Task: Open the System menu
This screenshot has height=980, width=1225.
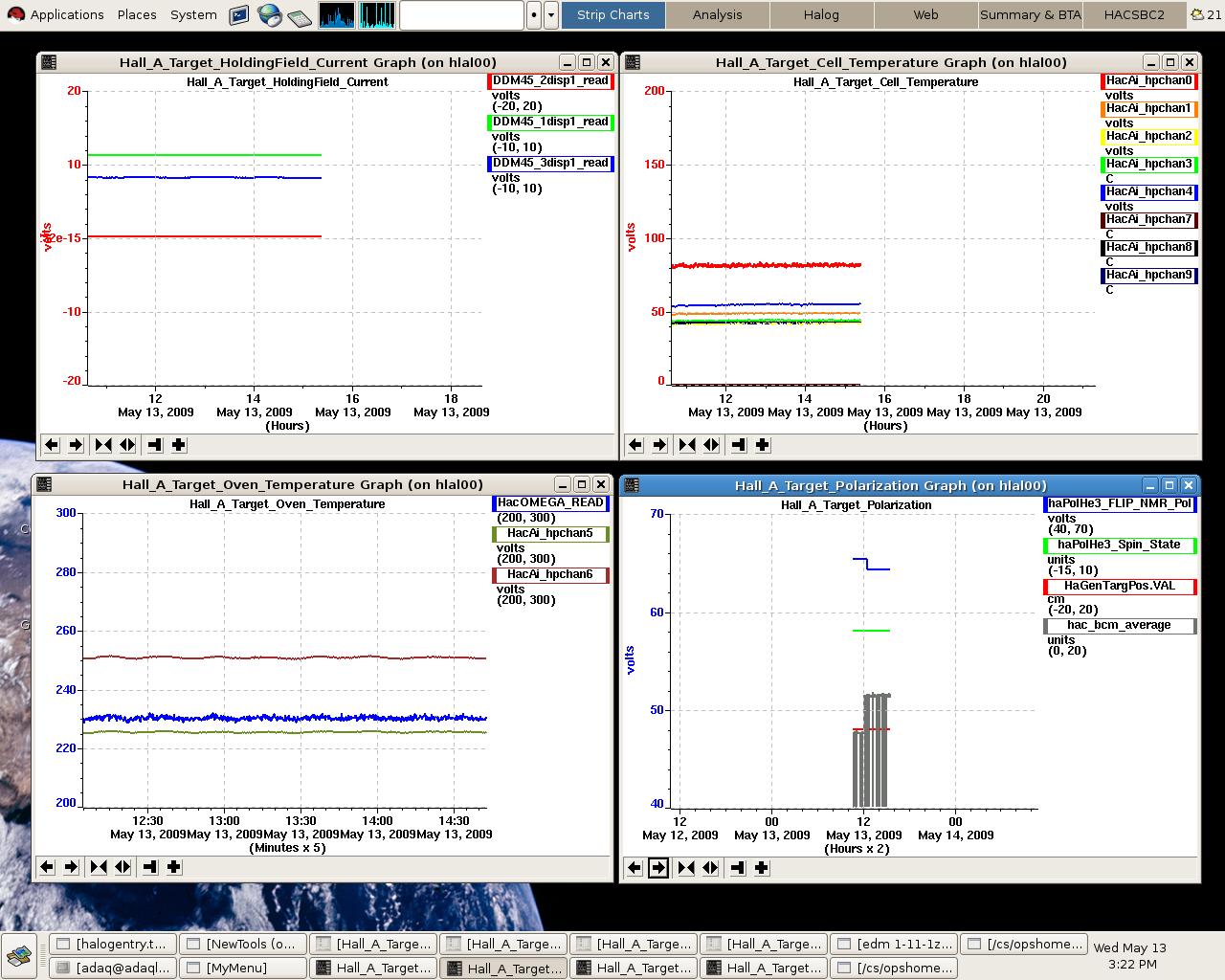Action: 193,14
